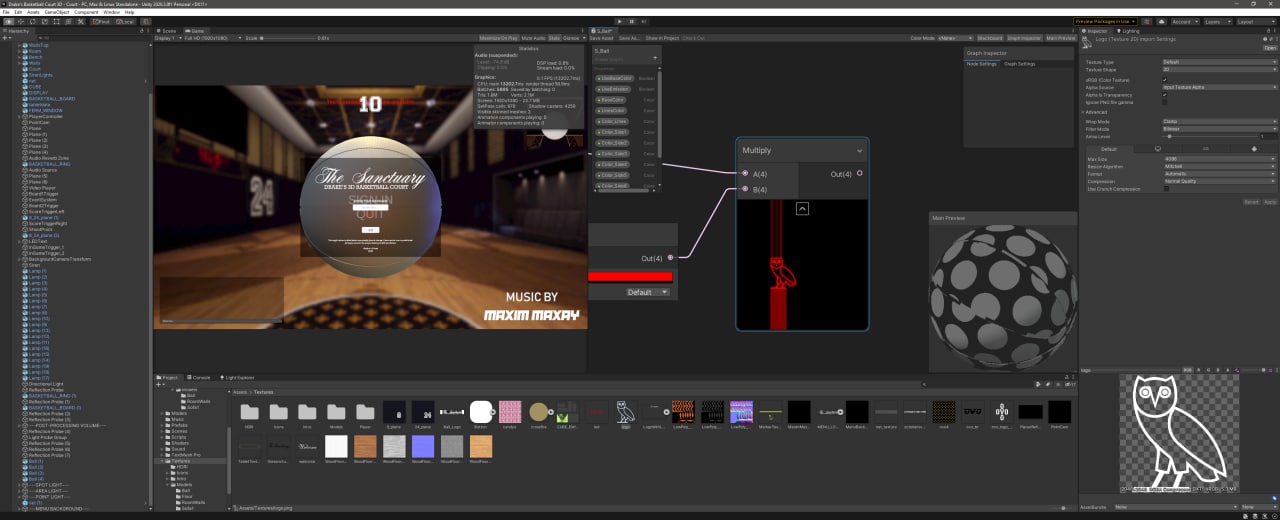Toggle Ignore PNG file gamma checkbox
The width and height of the screenshot is (1280, 520).
[x=1165, y=102]
